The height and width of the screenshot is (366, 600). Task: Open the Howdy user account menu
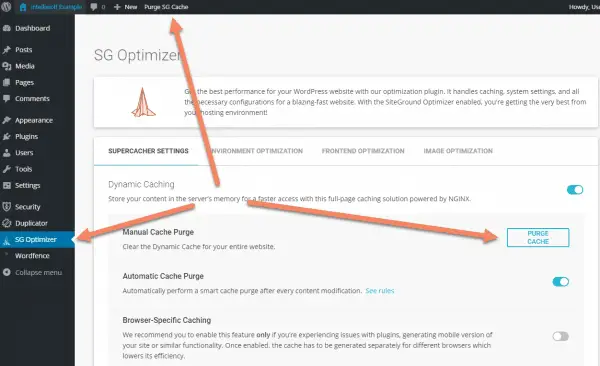pos(584,7)
